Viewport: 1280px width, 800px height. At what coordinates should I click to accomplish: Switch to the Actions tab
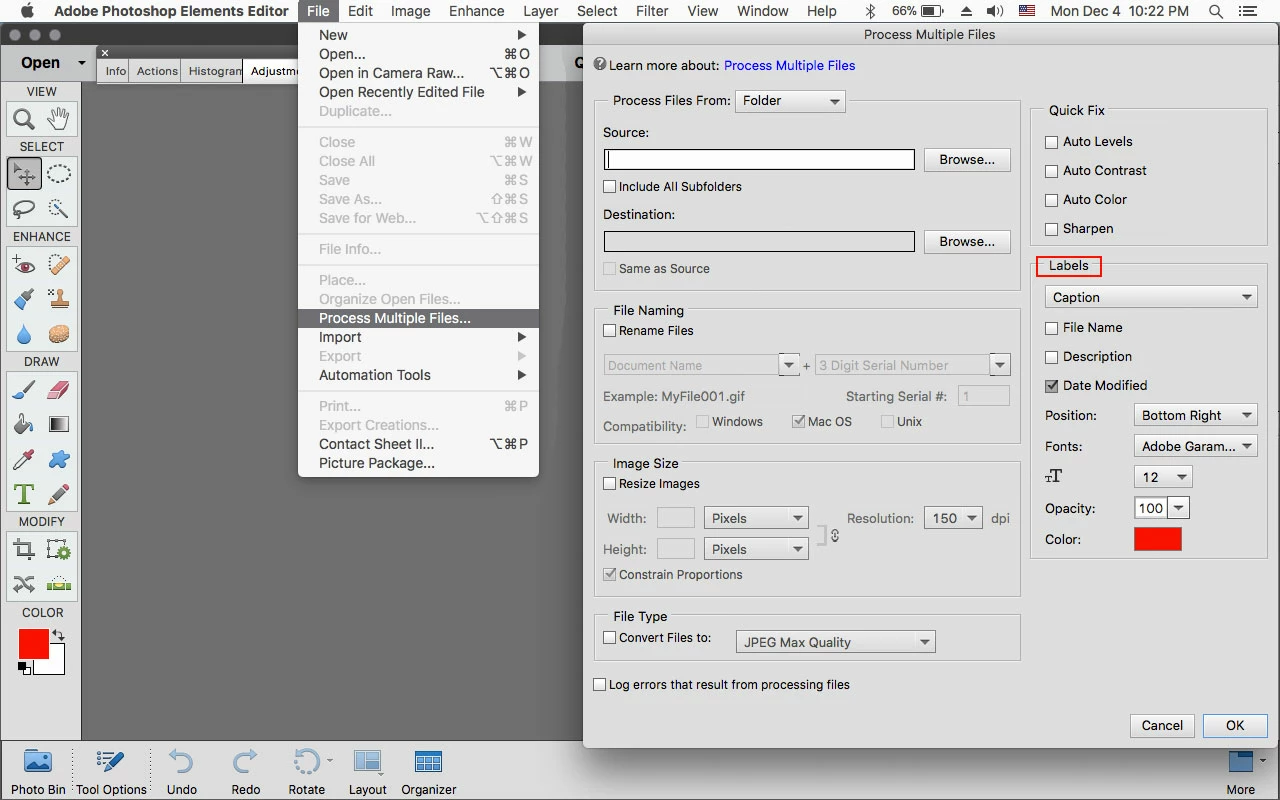click(157, 71)
